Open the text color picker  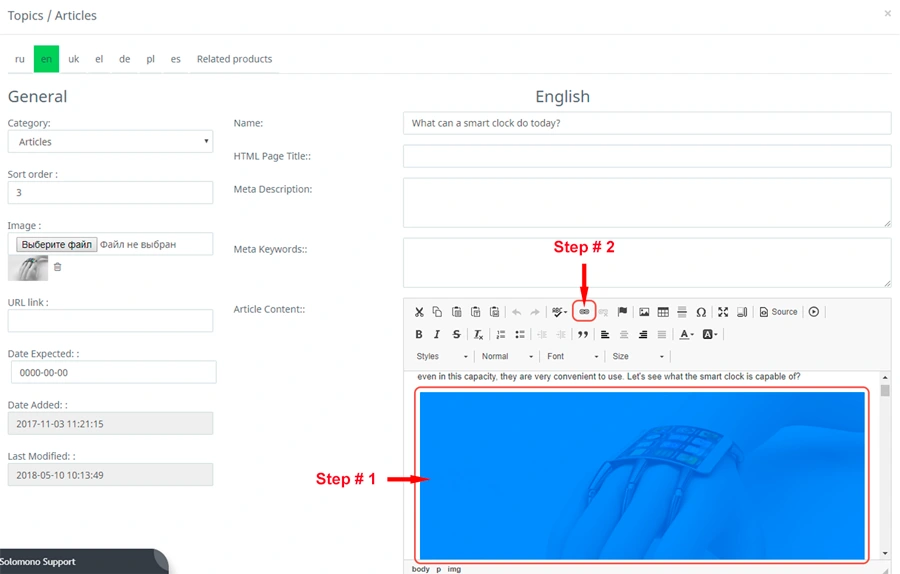click(x=686, y=335)
